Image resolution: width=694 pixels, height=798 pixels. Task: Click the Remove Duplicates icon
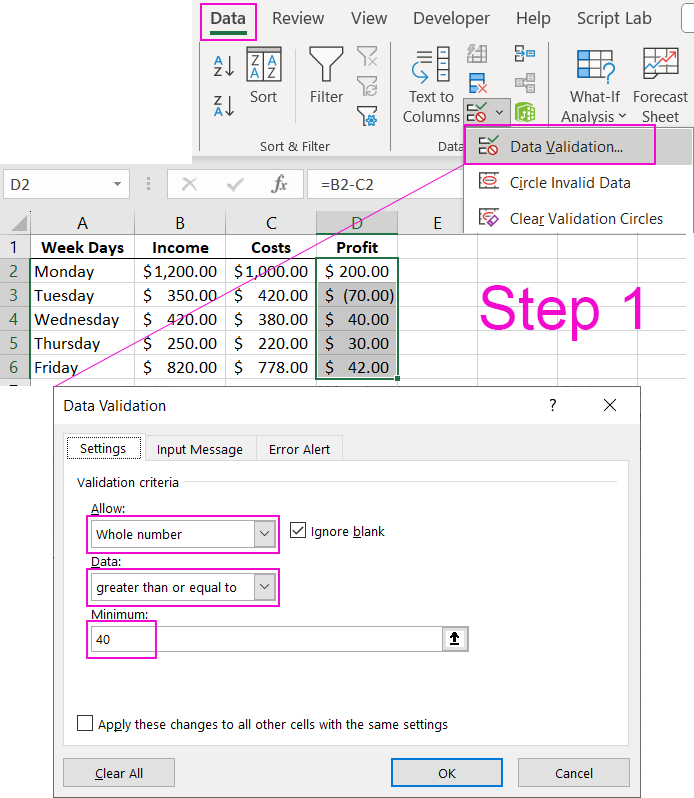pos(477,83)
